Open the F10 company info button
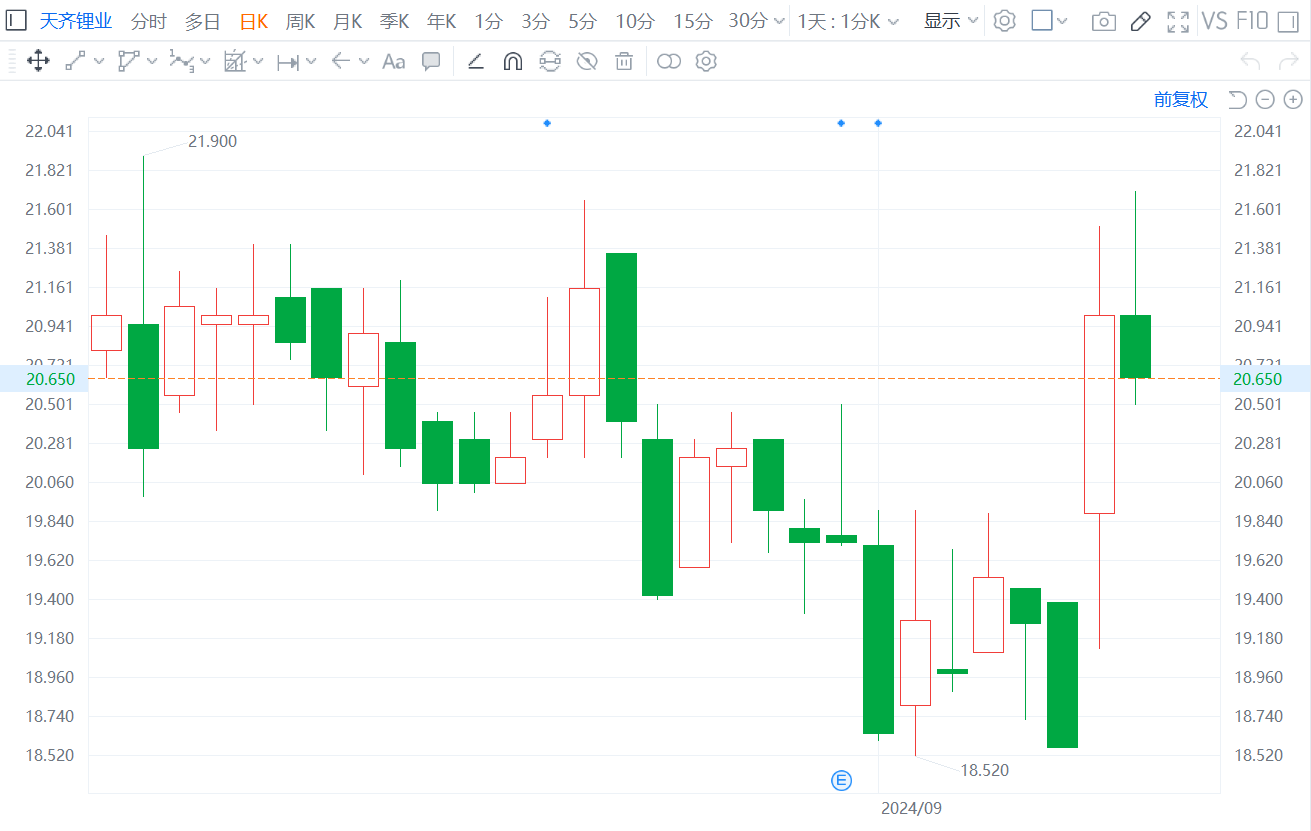The width and height of the screenshot is (1311, 831). click(x=1252, y=21)
